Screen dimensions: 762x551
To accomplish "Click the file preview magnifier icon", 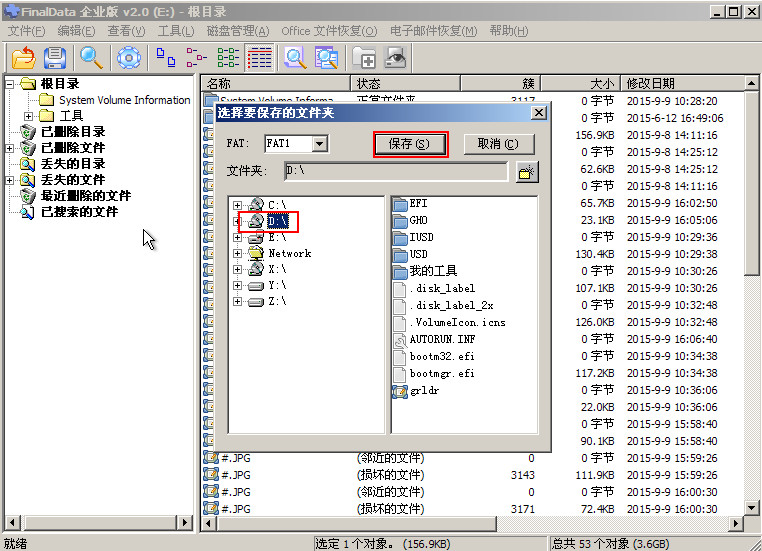I will point(295,57).
